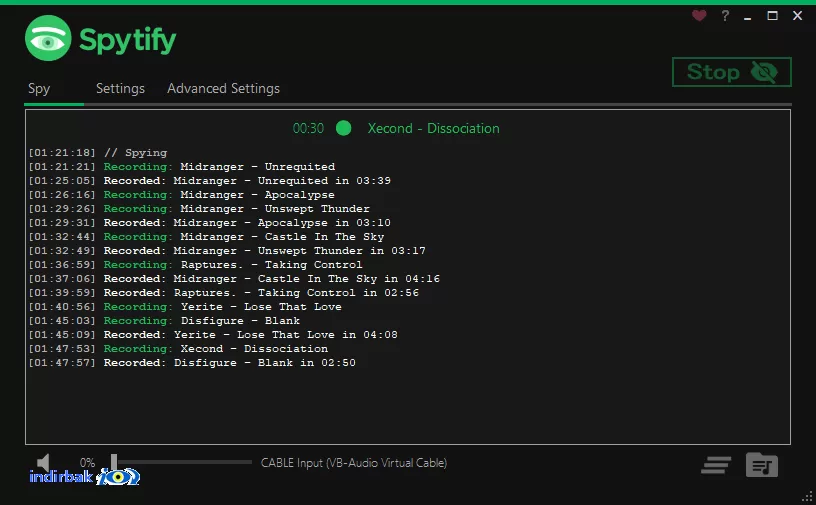Viewport: 816px width, 505px height.
Task: Open the Advanced Settings tab
Action: point(223,89)
